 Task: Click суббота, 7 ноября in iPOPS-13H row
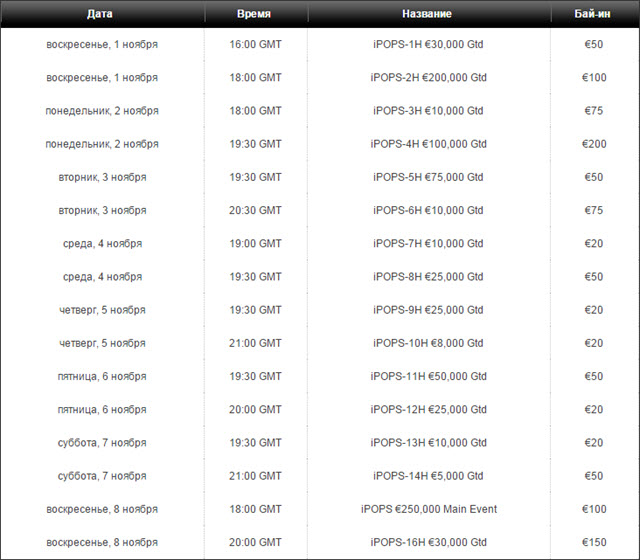coord(102,443)
